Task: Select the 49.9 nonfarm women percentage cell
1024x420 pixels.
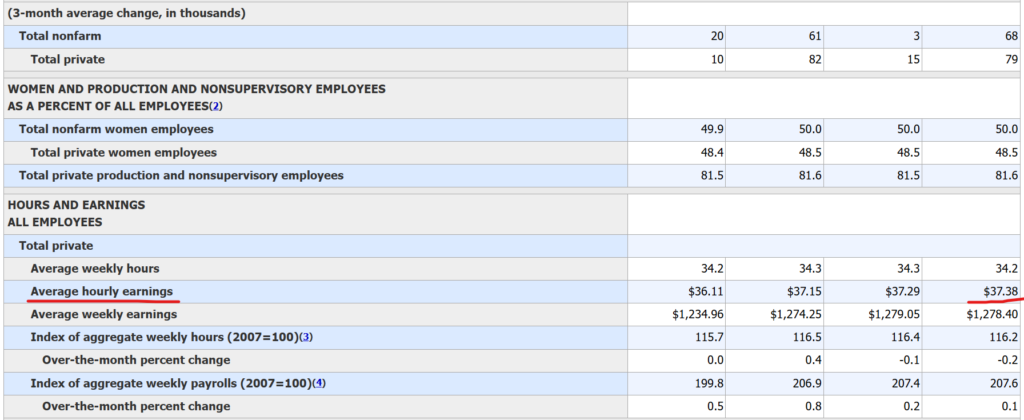Action: 713,129
